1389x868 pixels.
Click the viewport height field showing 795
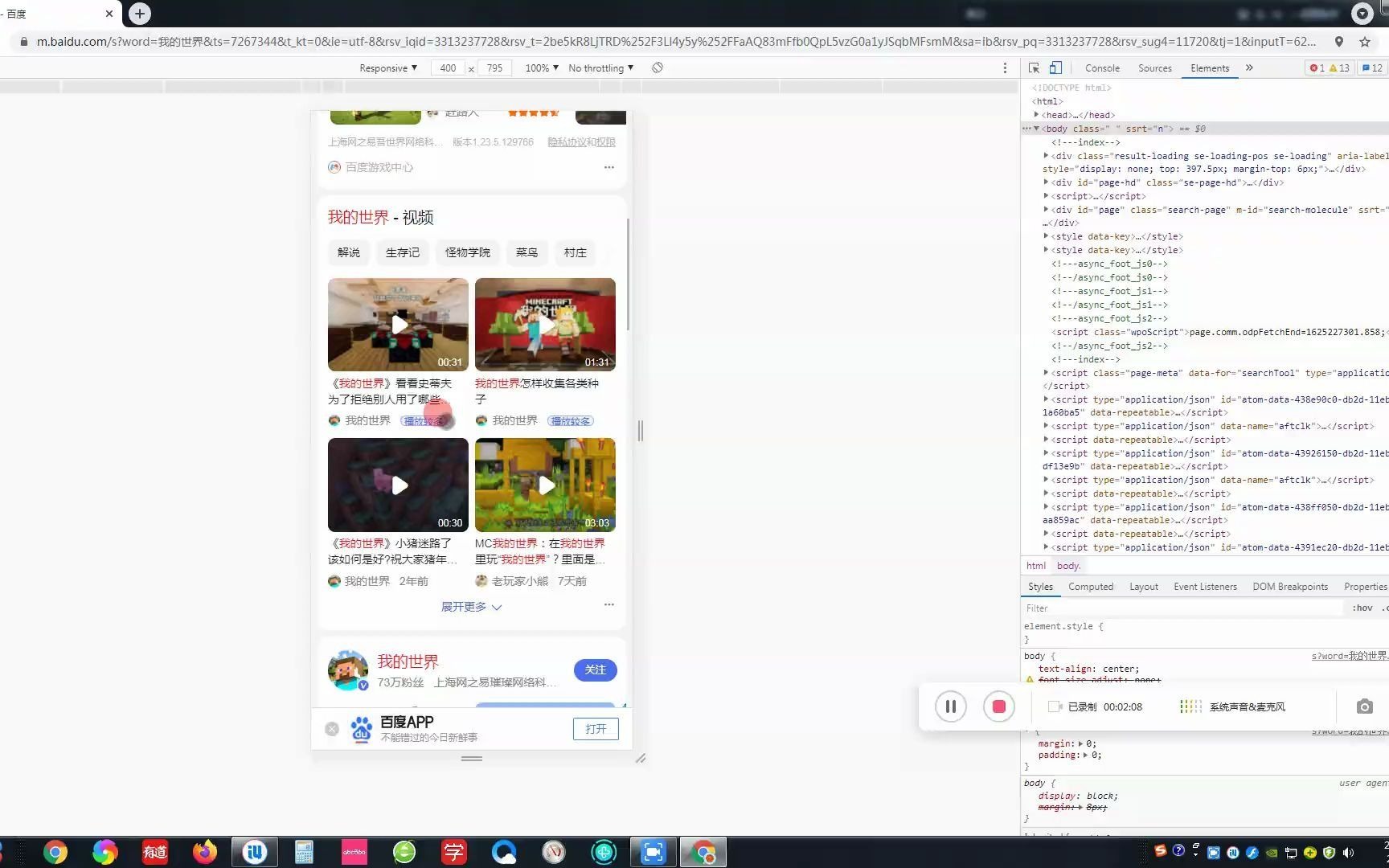(x=495, y=68)
